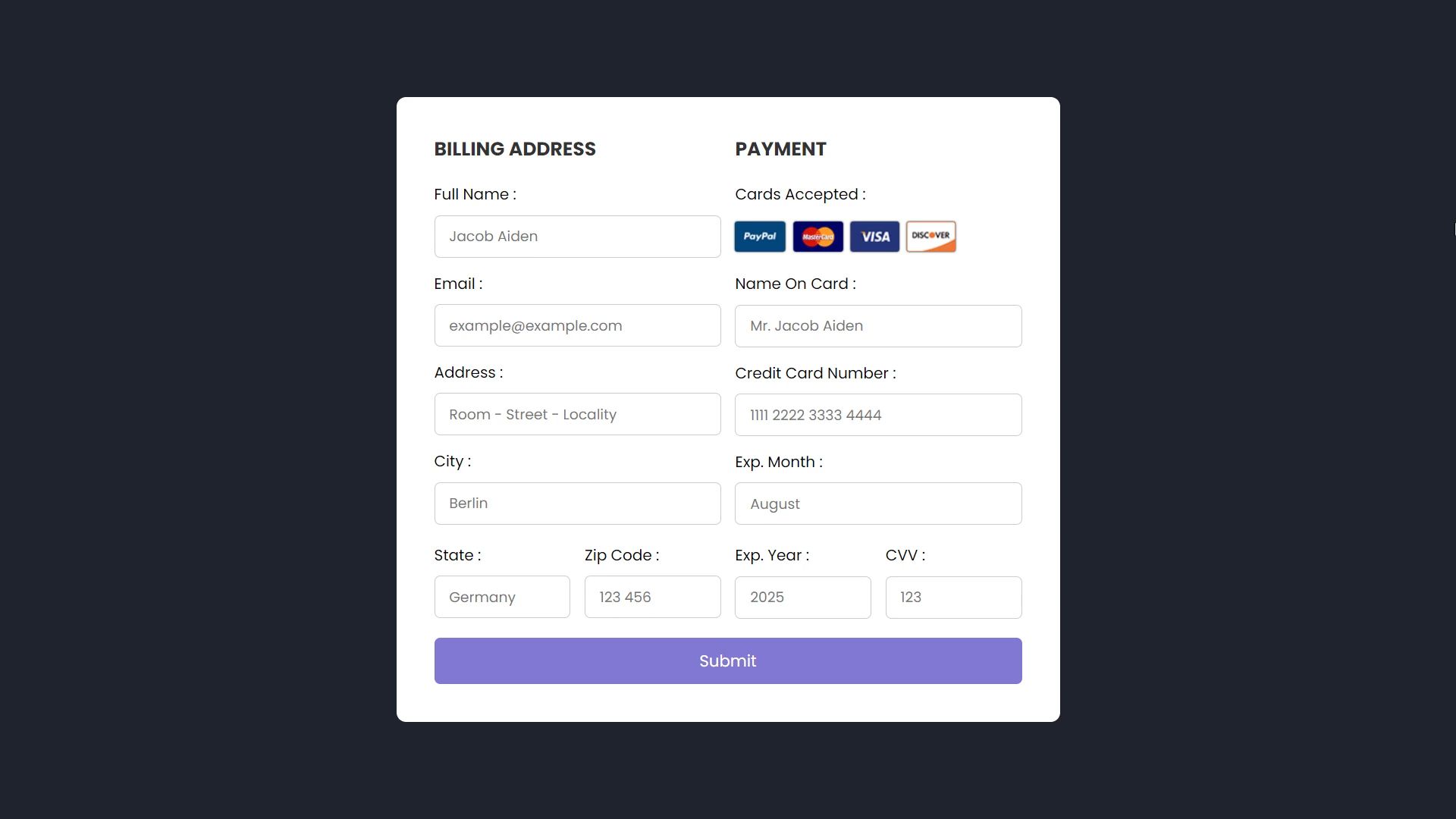Select the Cards Accepted label area
The width and height of the screenshot is (1456, 819).
click(x=799, y=194)
